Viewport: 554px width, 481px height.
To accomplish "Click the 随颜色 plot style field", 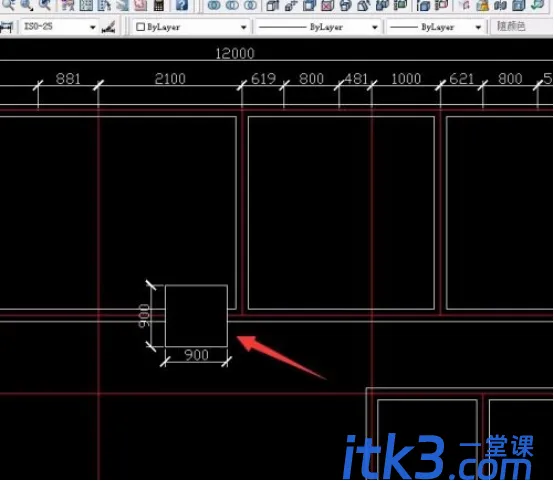I will (521, 26).
